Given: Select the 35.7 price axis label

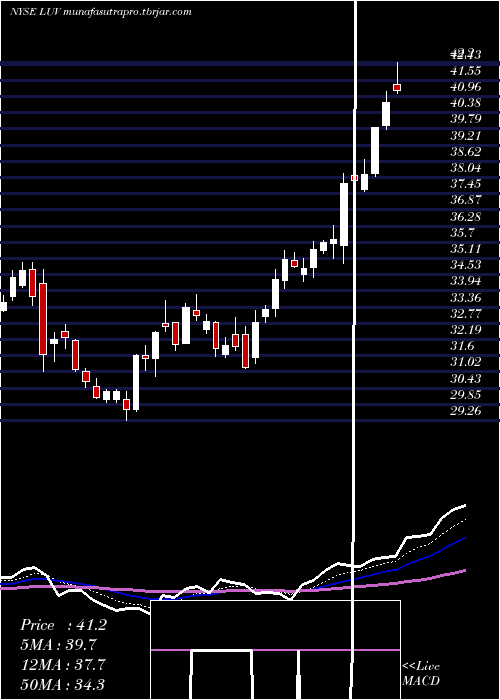Looking at the screenshot, I should (463, 233).
